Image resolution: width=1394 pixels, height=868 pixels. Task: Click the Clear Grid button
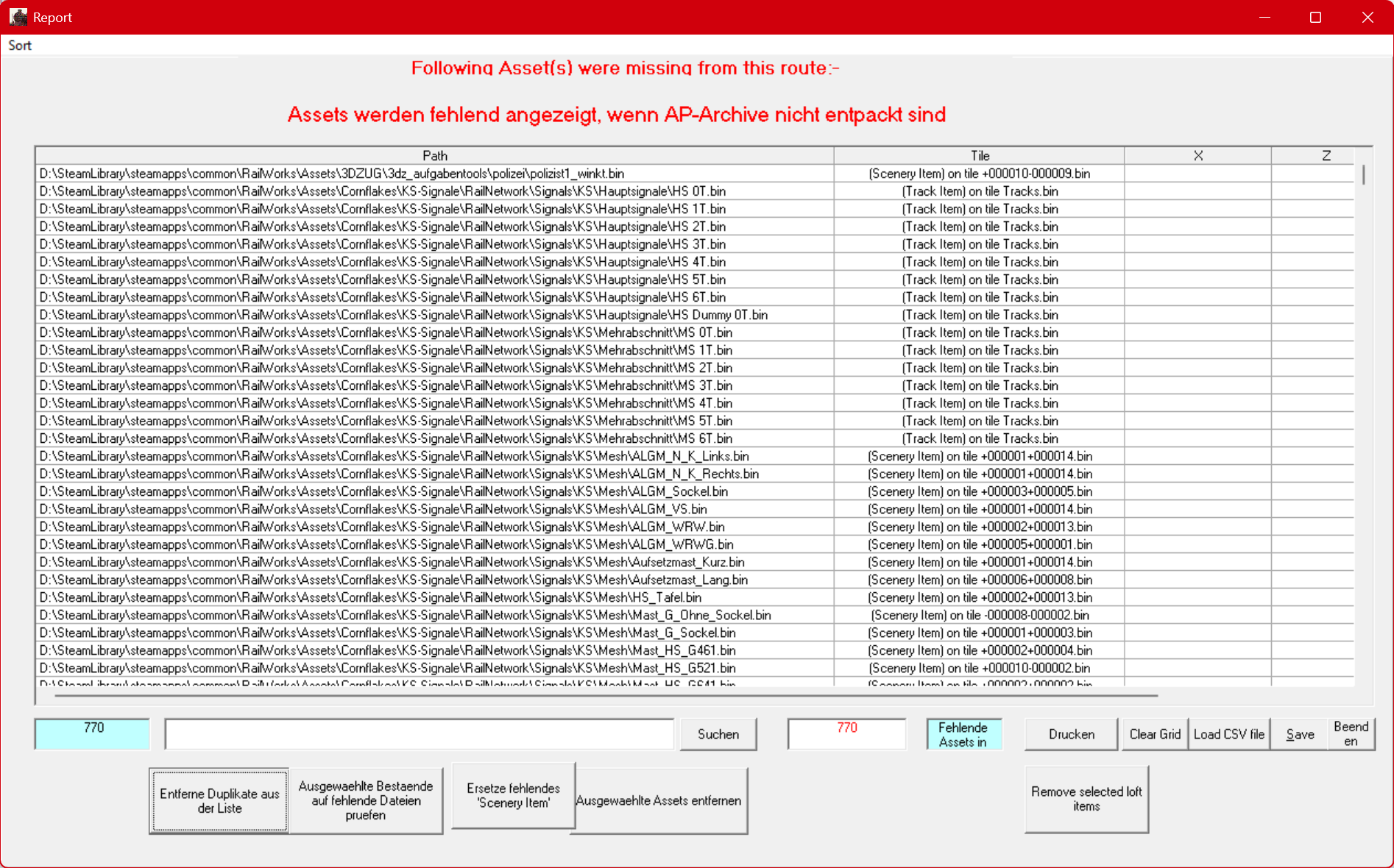(1155, 734)
